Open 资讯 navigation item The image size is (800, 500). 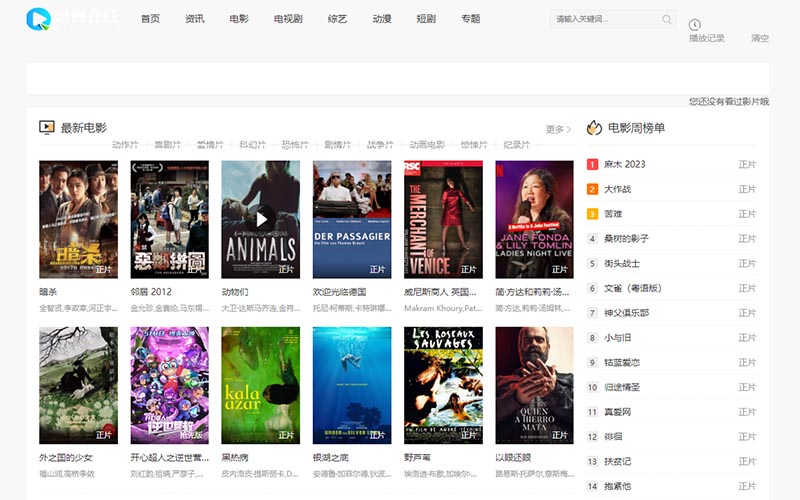point(195,19)
